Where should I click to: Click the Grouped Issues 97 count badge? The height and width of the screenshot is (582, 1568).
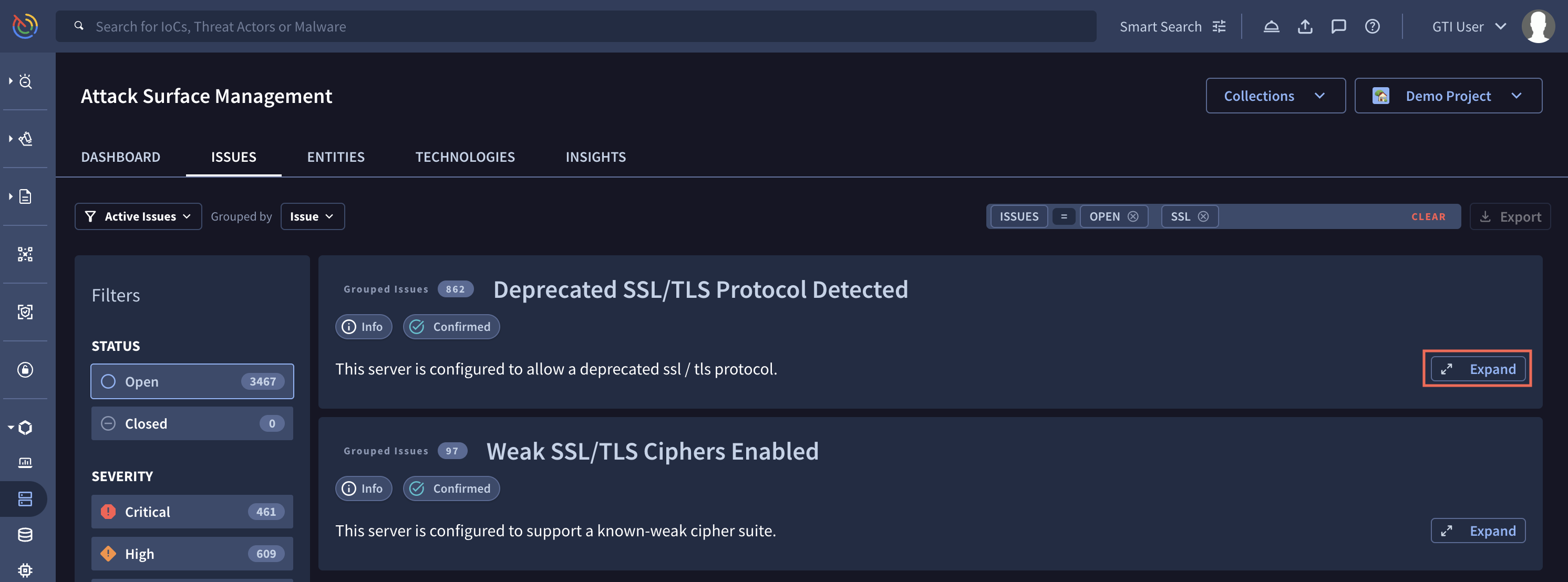452,451
